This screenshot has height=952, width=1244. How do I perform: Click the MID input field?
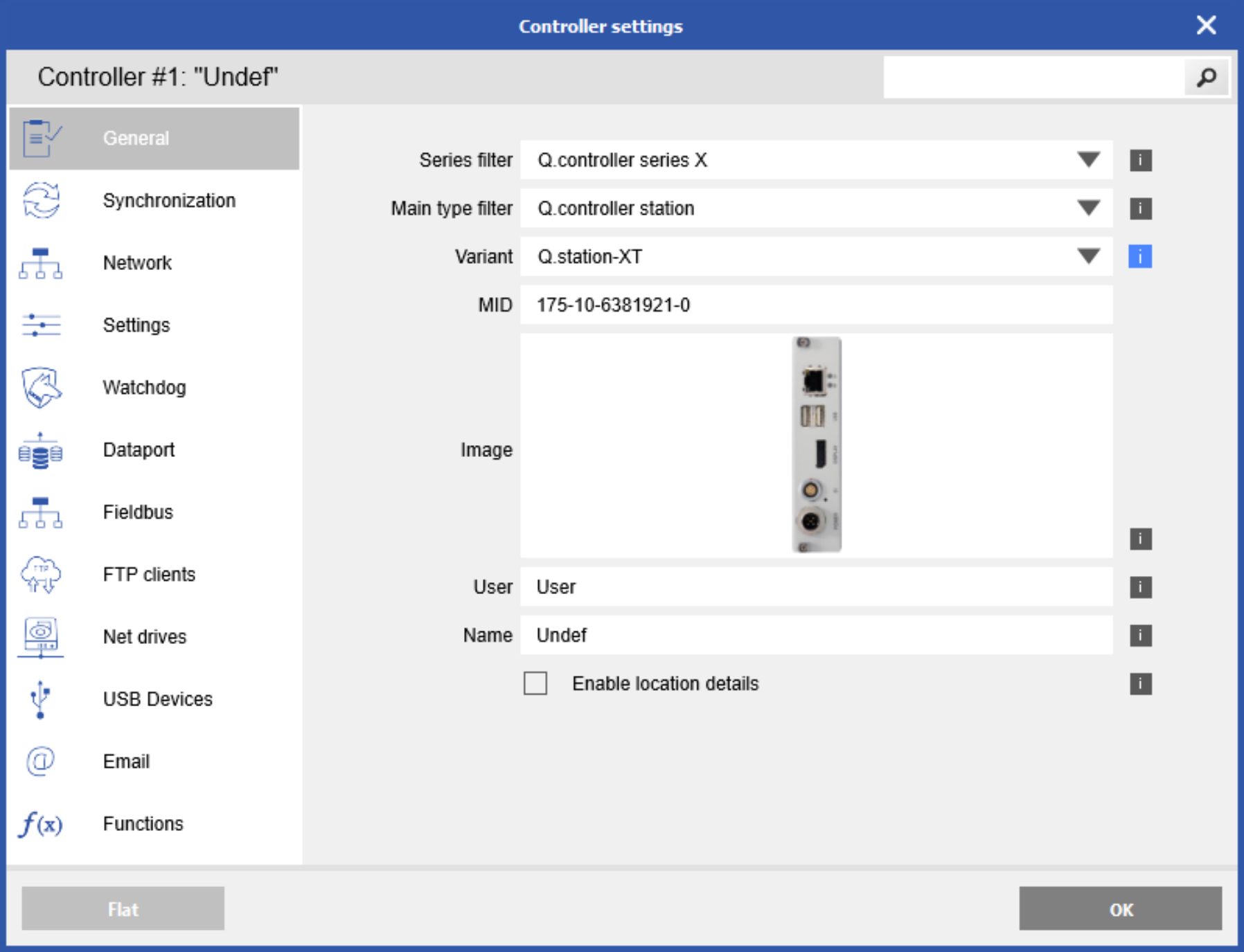762,305
